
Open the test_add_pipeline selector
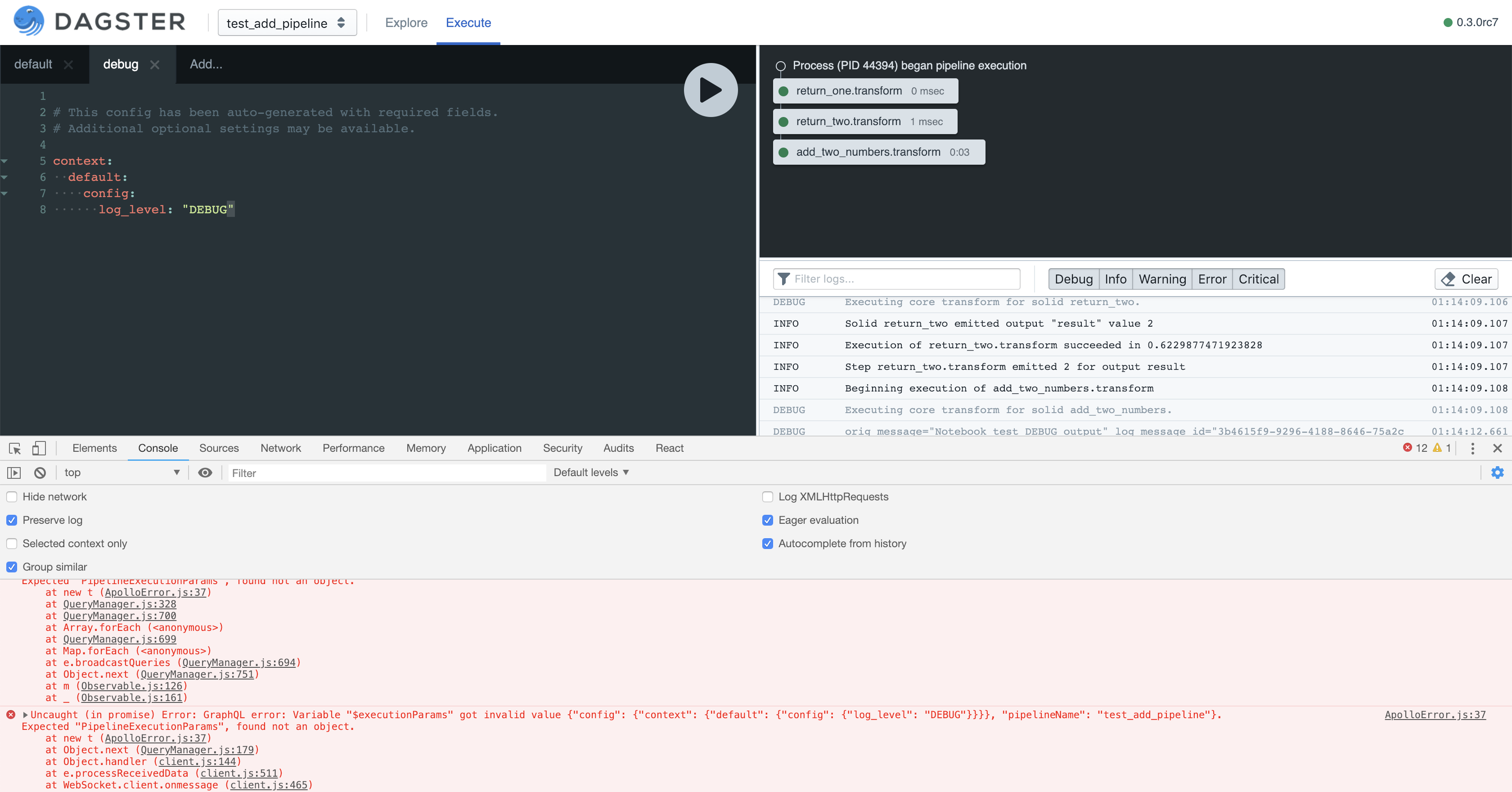click(x=287, y=22)
